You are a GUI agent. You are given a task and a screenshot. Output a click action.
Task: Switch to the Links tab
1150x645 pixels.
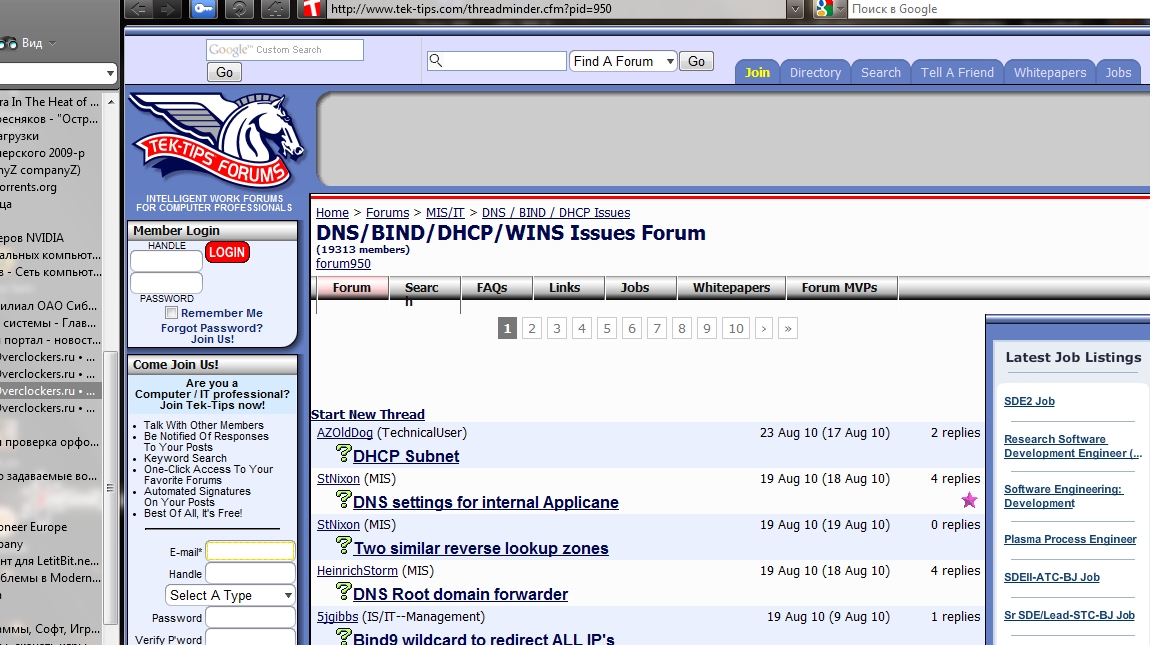[x=569, y=288]
